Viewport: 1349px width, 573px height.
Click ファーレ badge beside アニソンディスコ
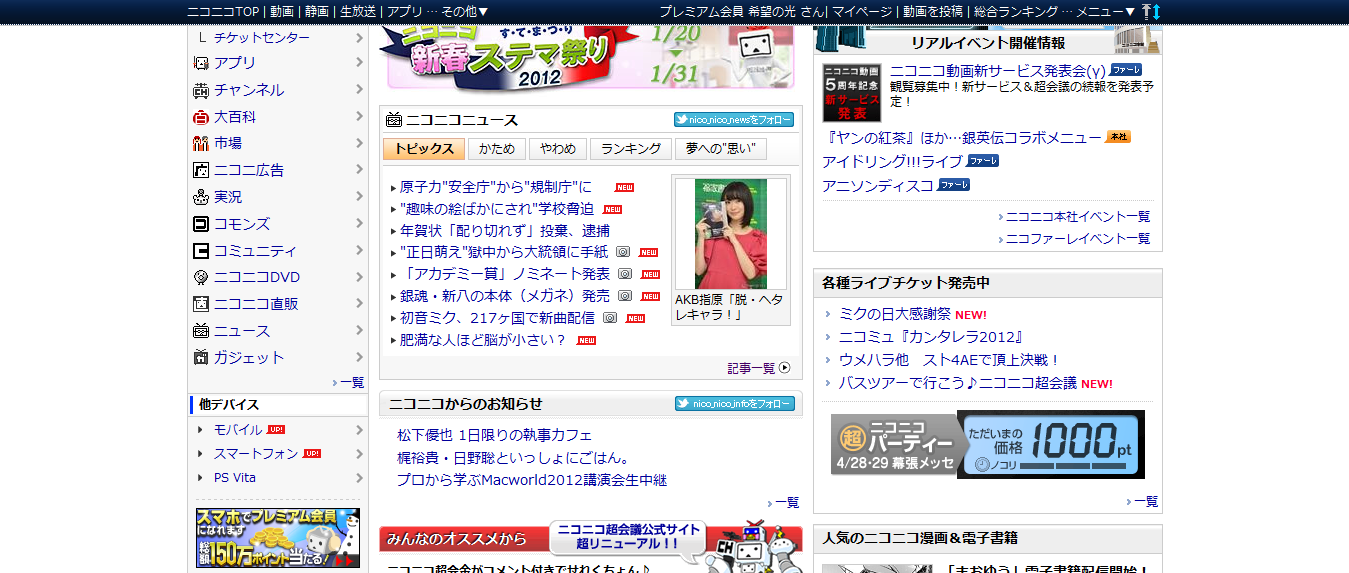(954, 185)
